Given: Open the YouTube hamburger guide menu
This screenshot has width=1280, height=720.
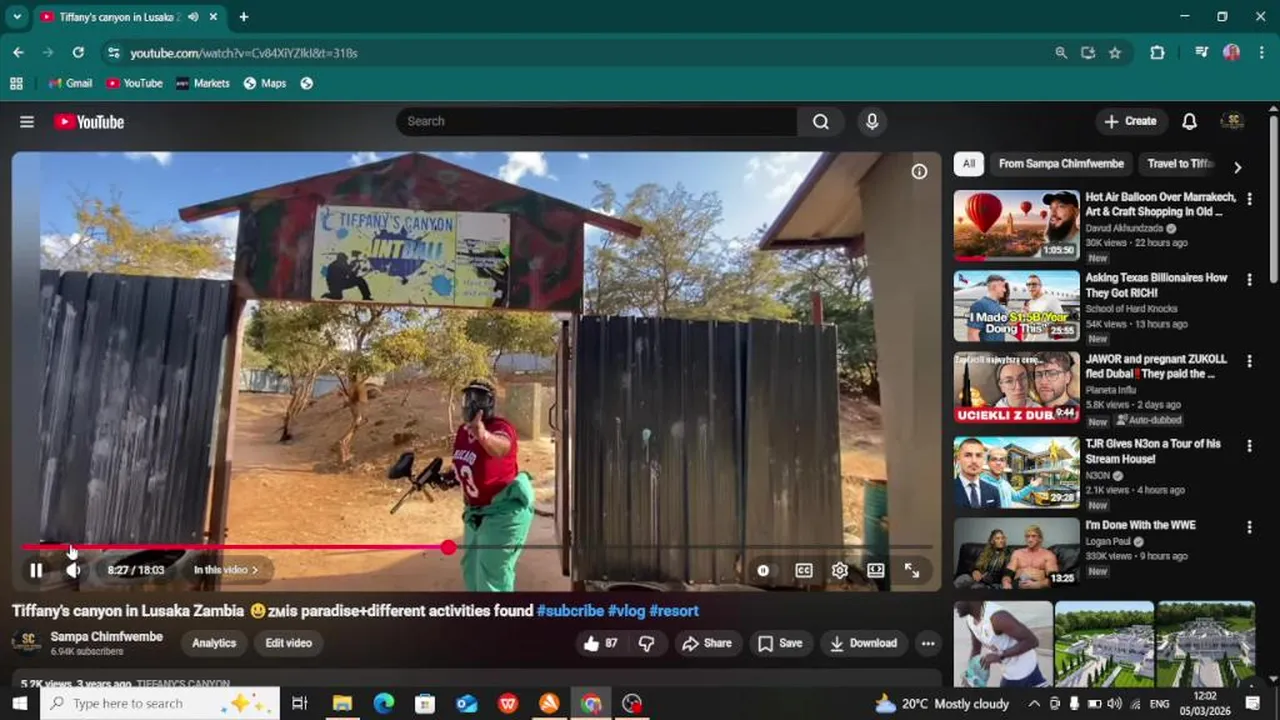Looking at the screenshot, I should (27, 121).
